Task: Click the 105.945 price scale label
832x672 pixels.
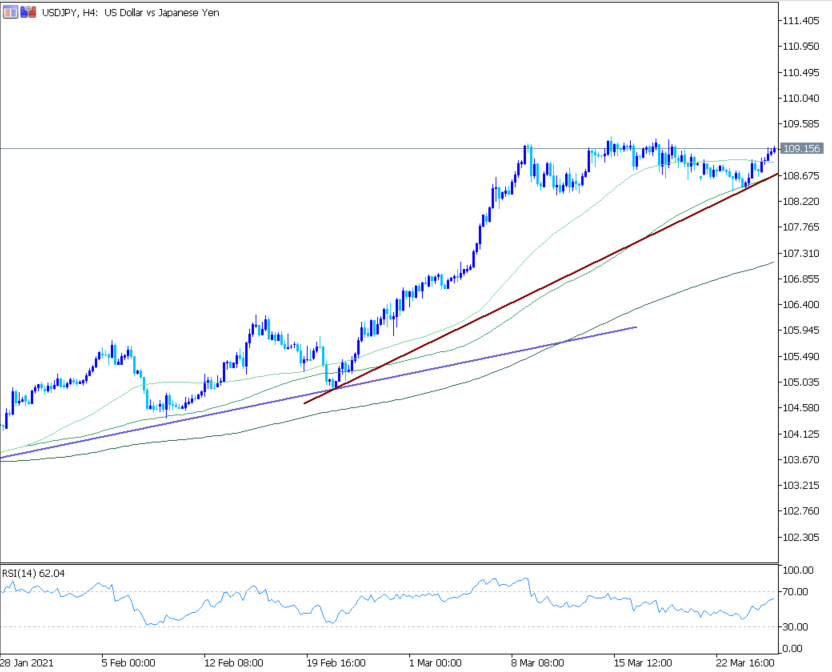Action: [x=802, y=330]
